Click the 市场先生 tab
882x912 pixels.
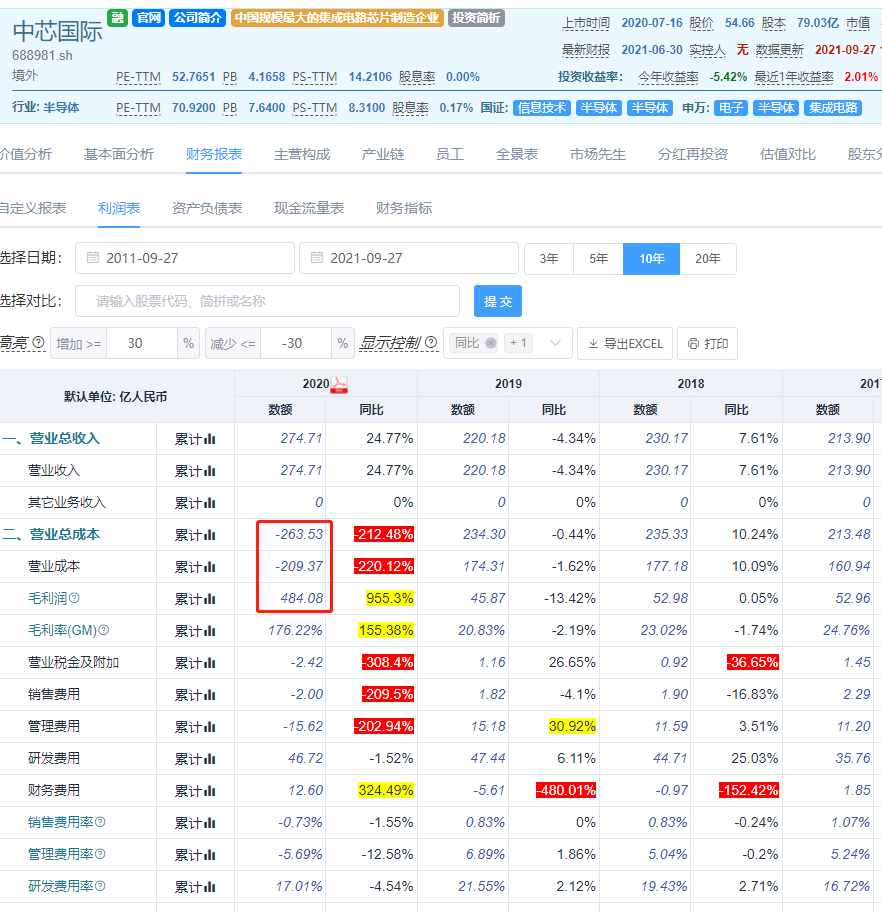(598, 154)
